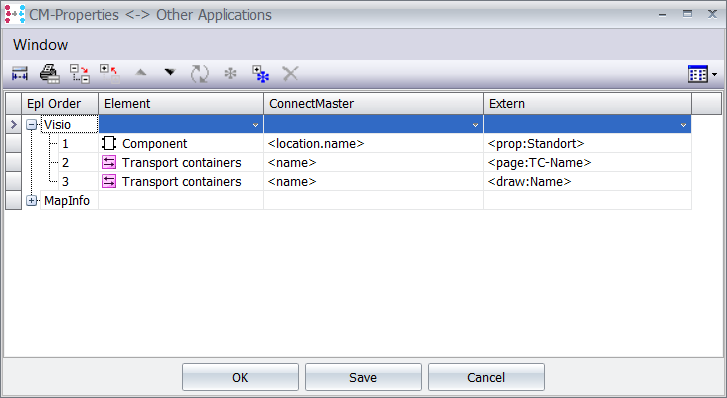Open the print preview icon
727x398 pixels.
point(50,73)
